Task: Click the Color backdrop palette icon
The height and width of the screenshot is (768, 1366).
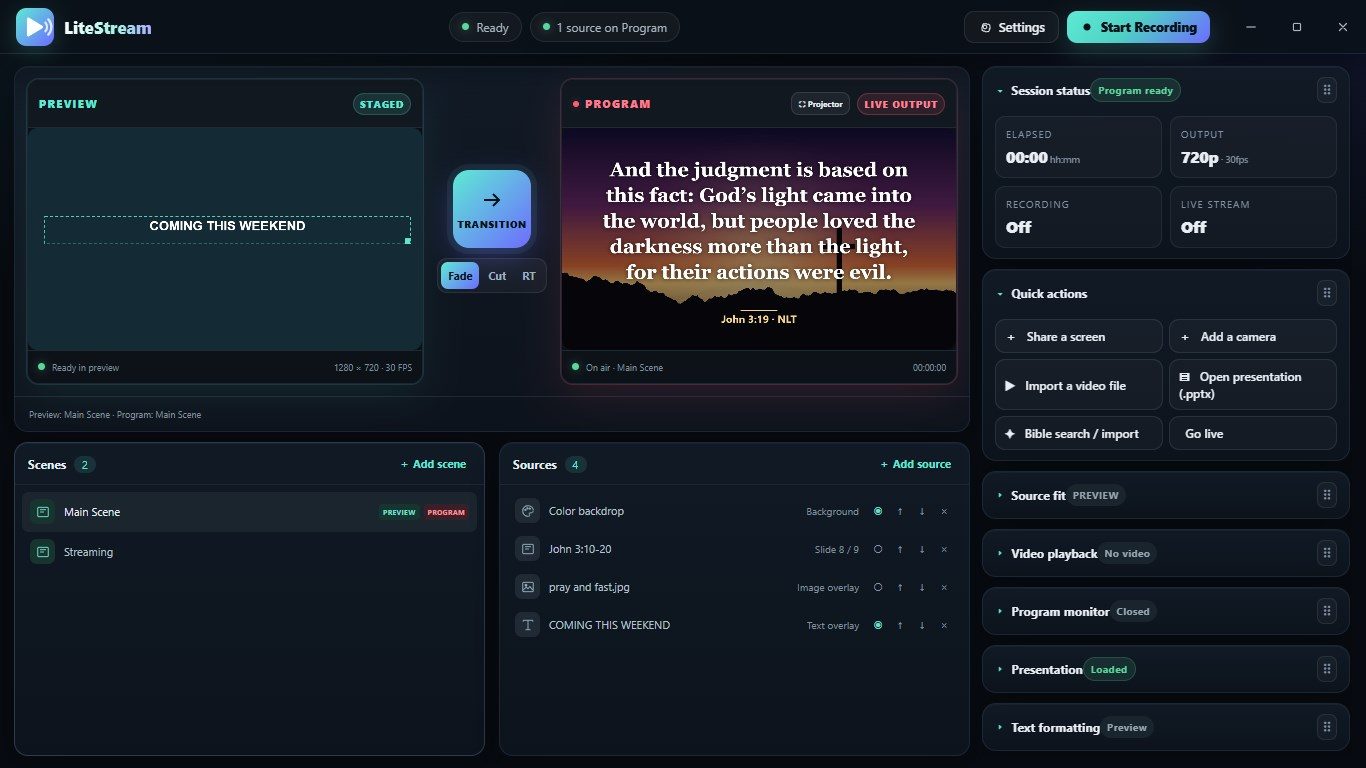Action: 527,511
